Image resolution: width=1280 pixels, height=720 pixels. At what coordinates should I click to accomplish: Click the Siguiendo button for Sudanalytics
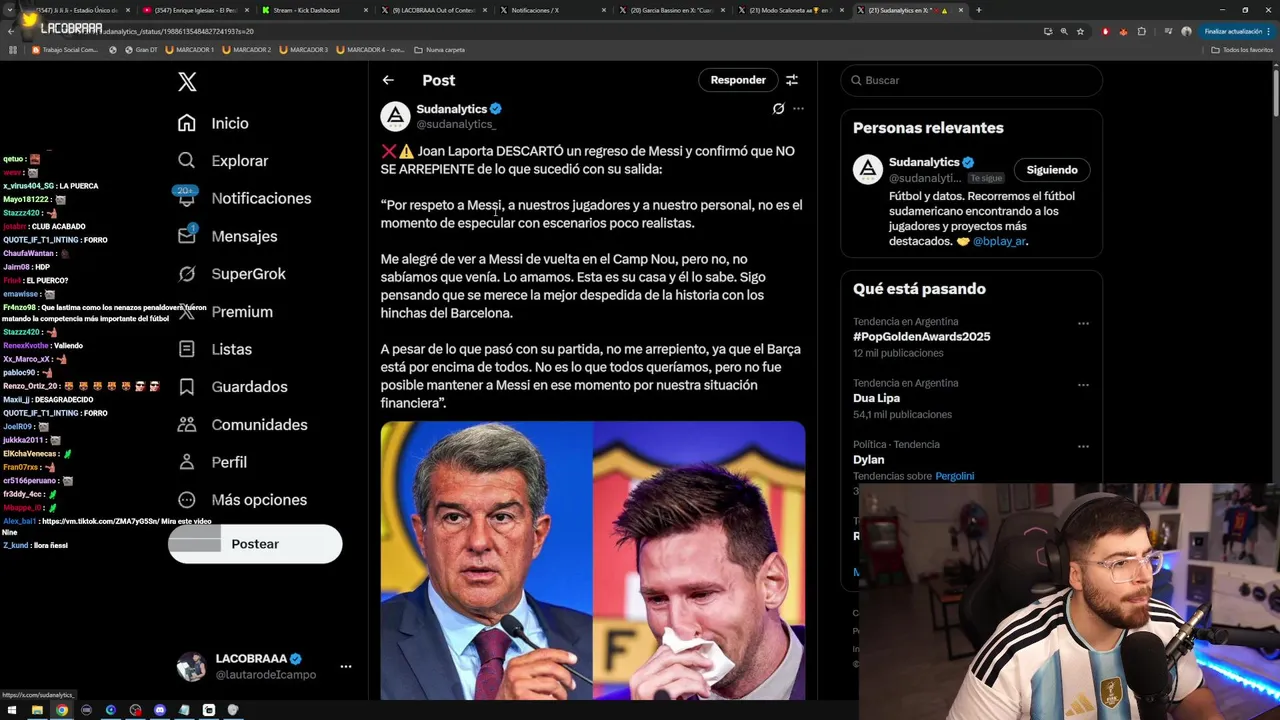pyautogui.click(x=1052, y=170)
